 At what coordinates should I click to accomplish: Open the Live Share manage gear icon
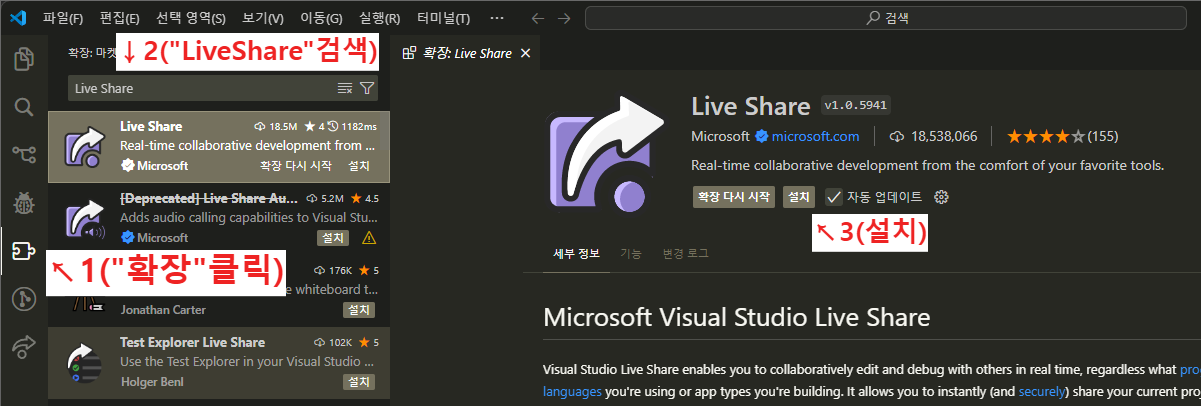941,197
